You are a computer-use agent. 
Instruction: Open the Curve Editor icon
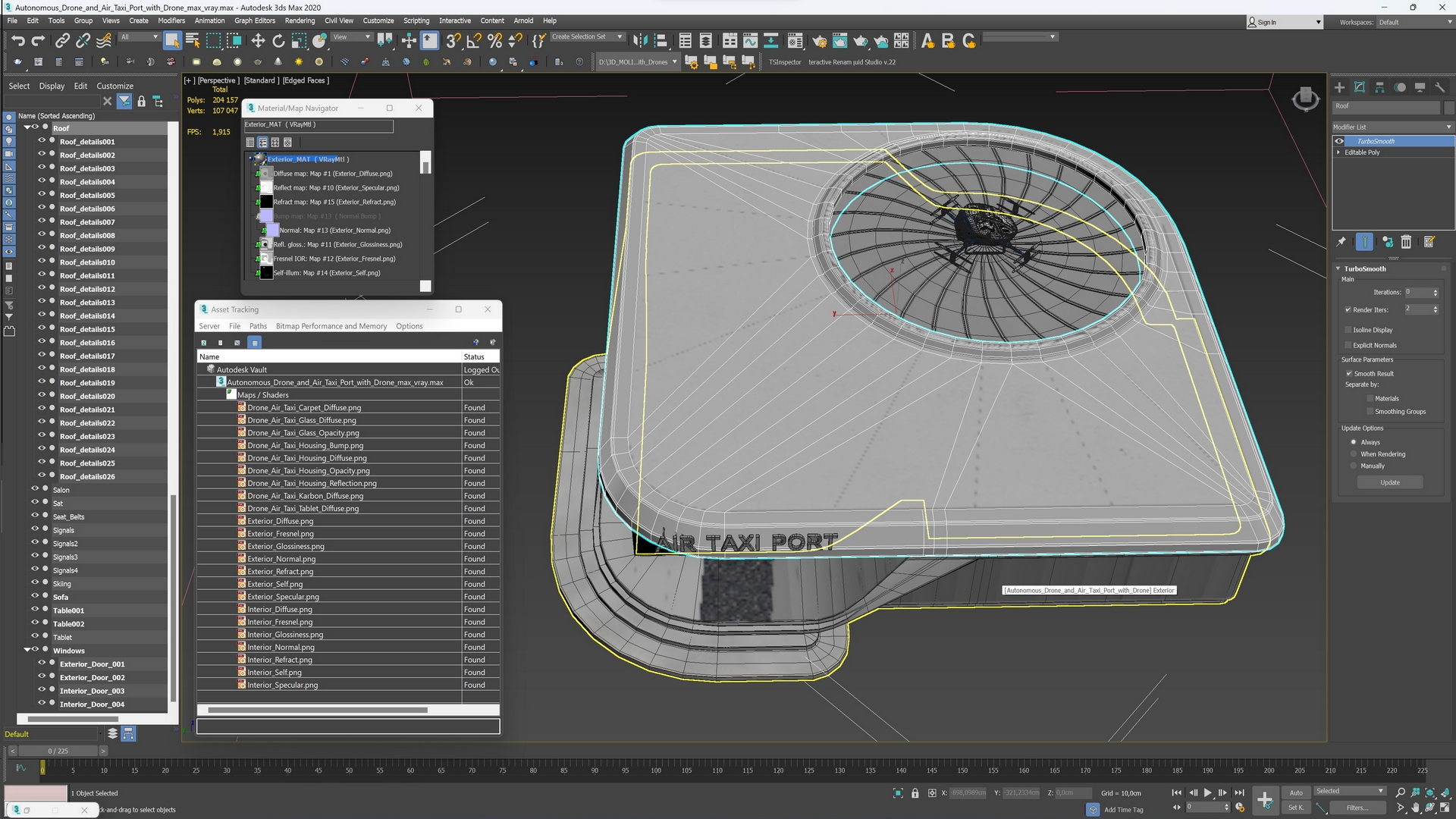750,40
